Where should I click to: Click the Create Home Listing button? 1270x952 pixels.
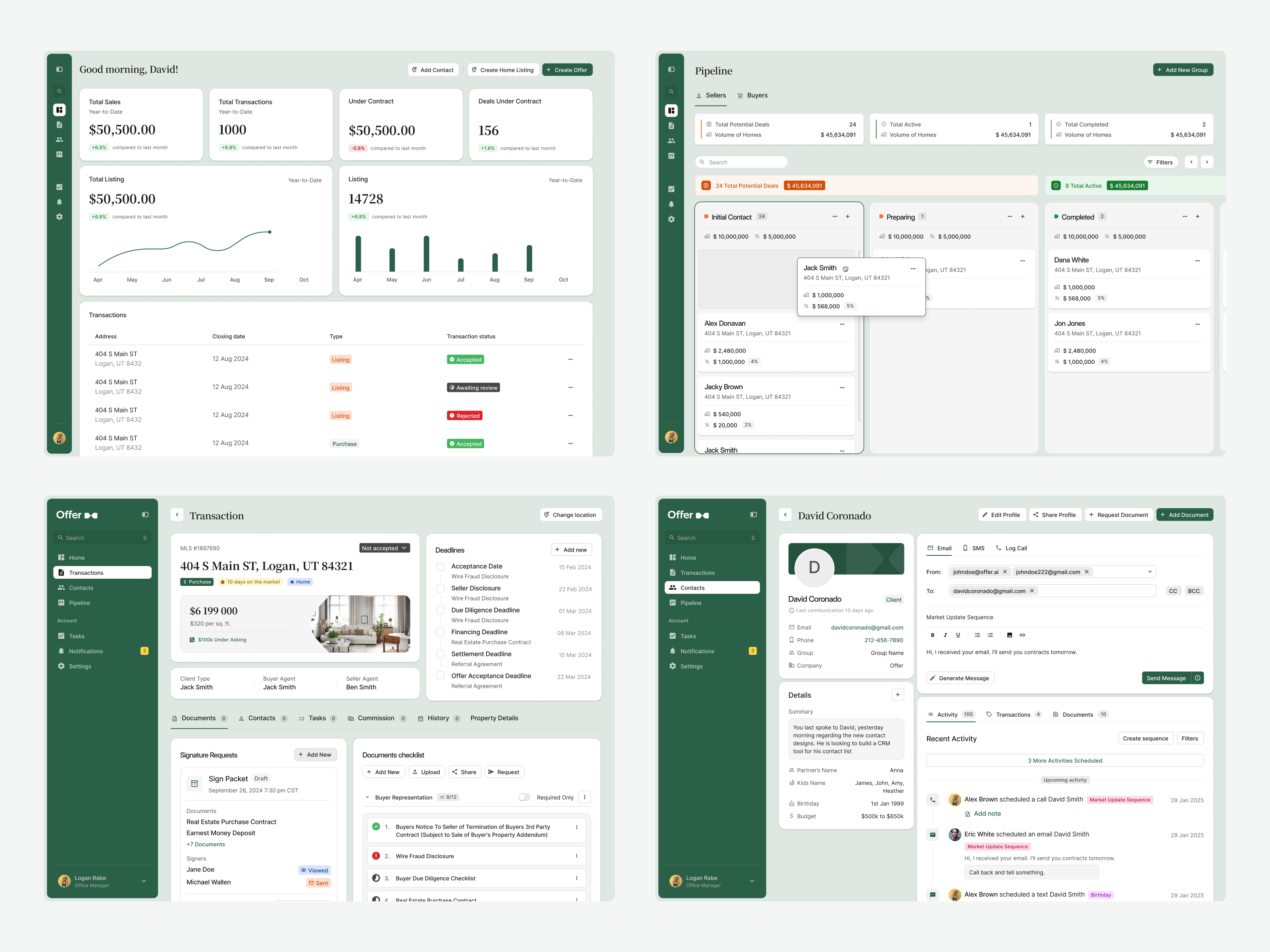(x=503, y=70)
